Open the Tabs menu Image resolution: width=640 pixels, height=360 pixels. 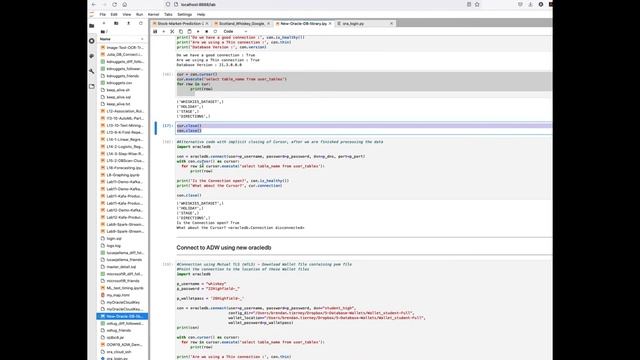168,14
